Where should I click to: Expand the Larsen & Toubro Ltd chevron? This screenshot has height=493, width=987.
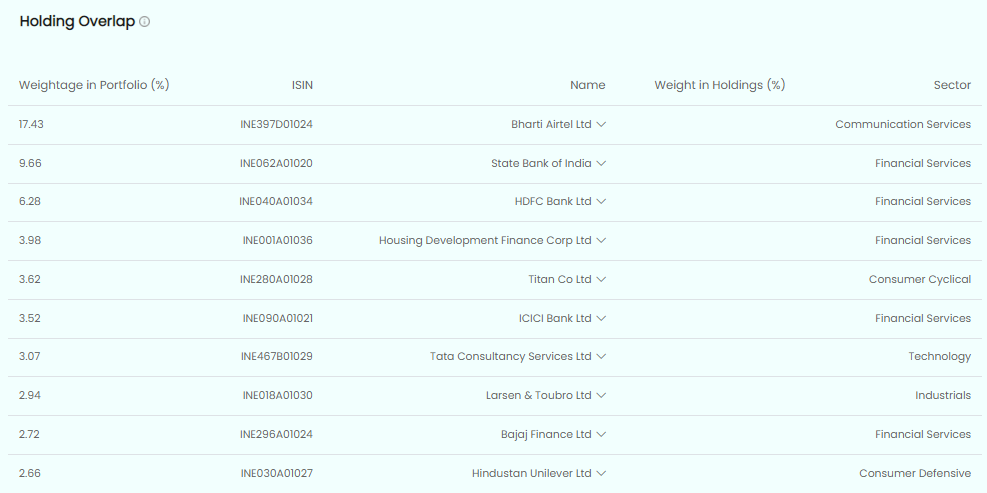pos(601,395)
